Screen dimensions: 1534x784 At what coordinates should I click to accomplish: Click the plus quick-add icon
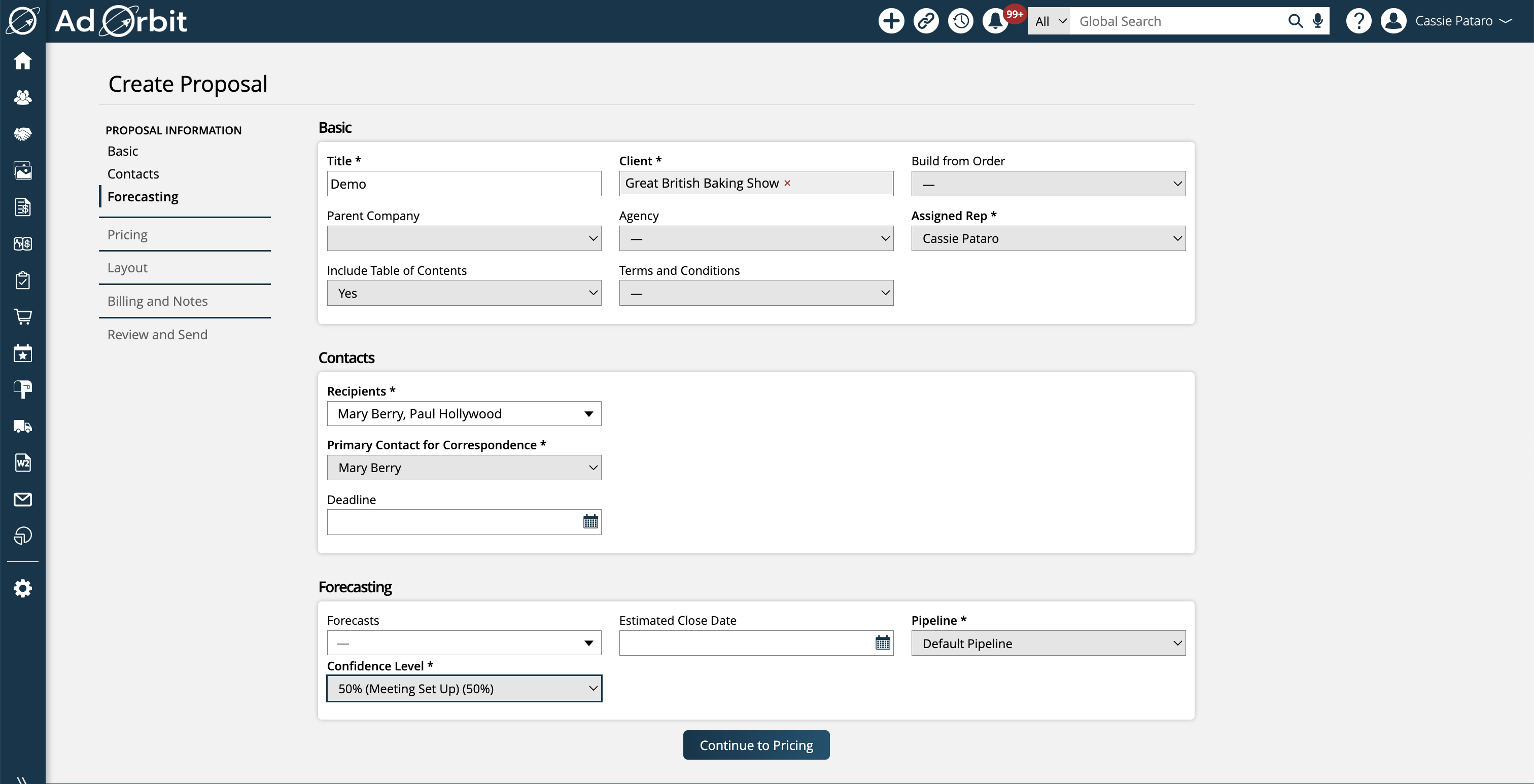891,21
